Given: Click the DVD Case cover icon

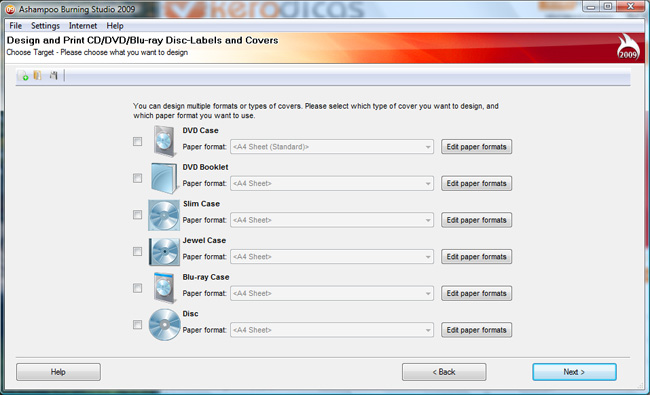Looking at the screenshot, I should pos(164,141).
